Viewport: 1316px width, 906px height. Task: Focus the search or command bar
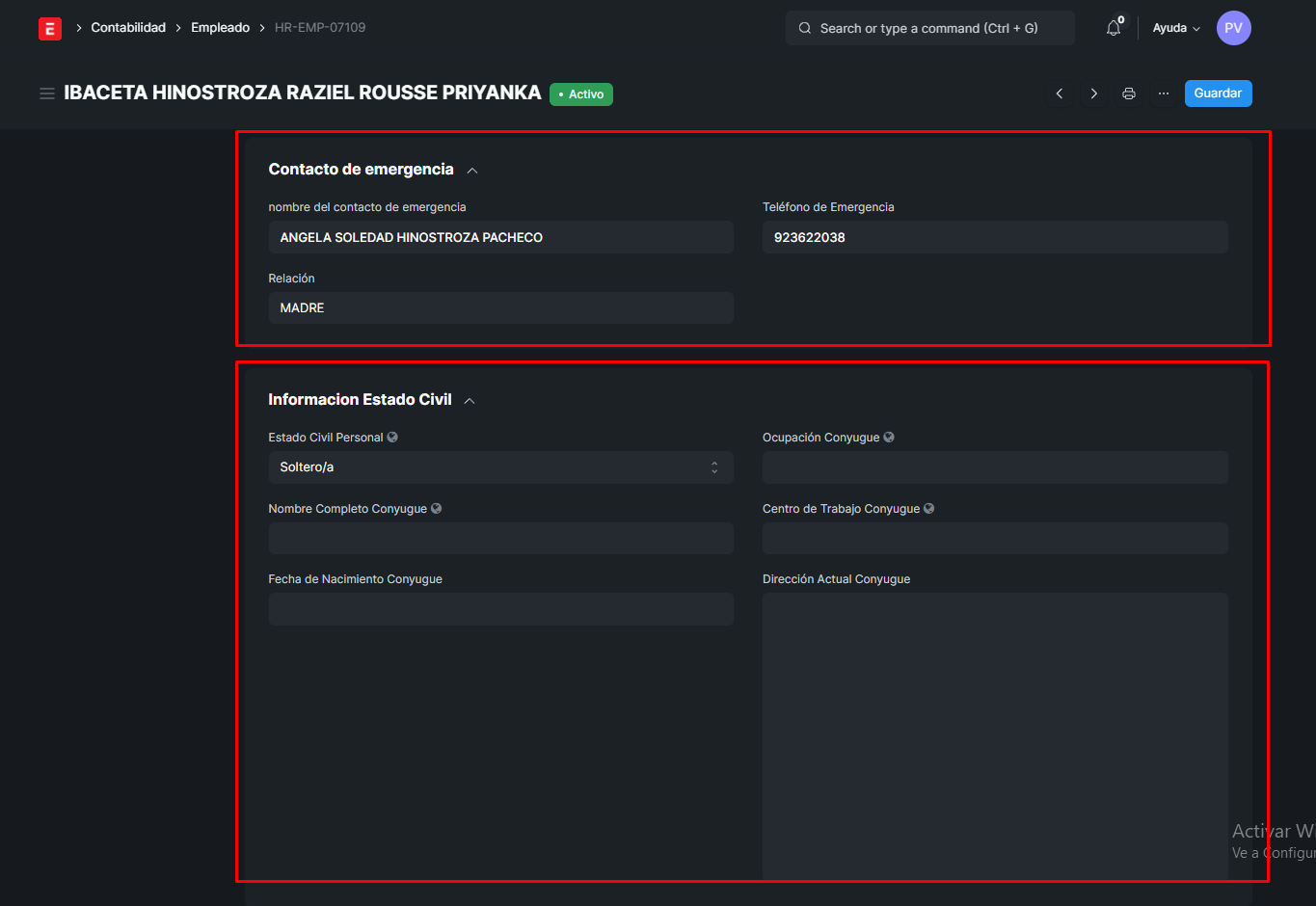pos(929,28)
